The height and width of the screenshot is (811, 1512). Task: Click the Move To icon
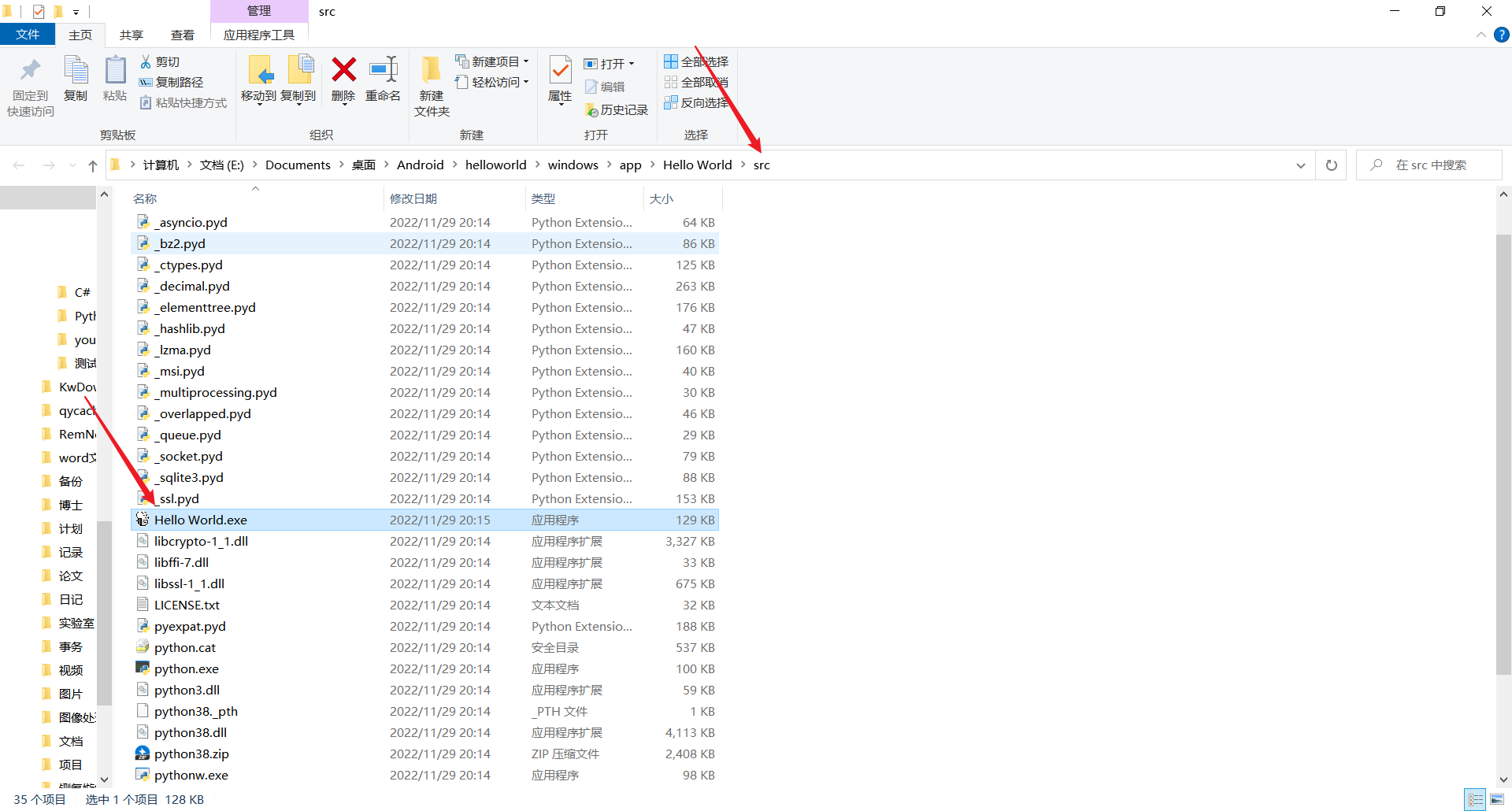259,70
